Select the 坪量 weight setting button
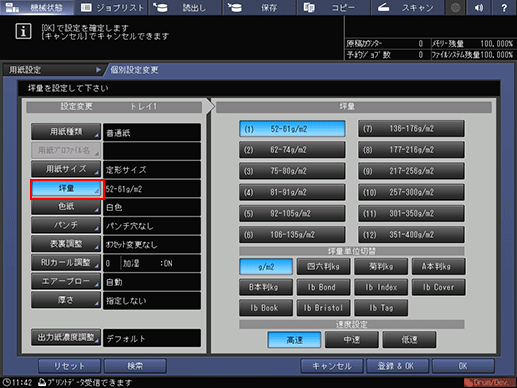Screen dimensions: 517x388 coord(67,189)
